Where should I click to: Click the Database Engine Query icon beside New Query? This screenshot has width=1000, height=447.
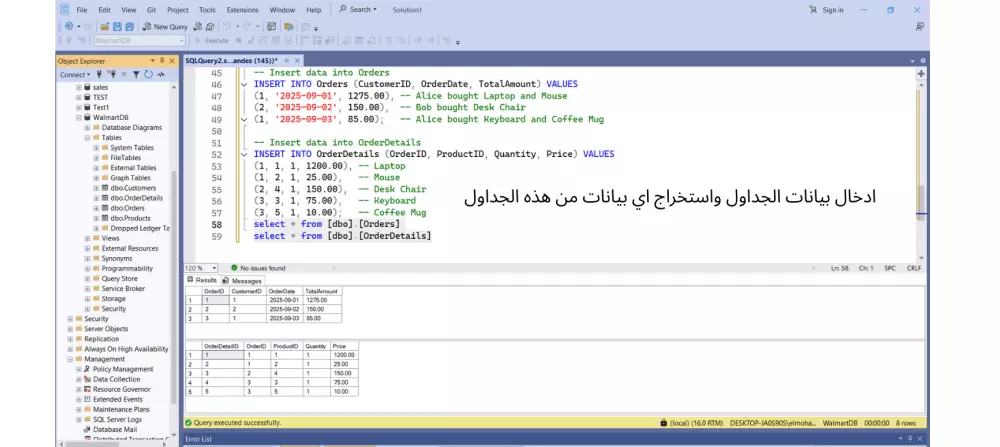coord(198,27)
